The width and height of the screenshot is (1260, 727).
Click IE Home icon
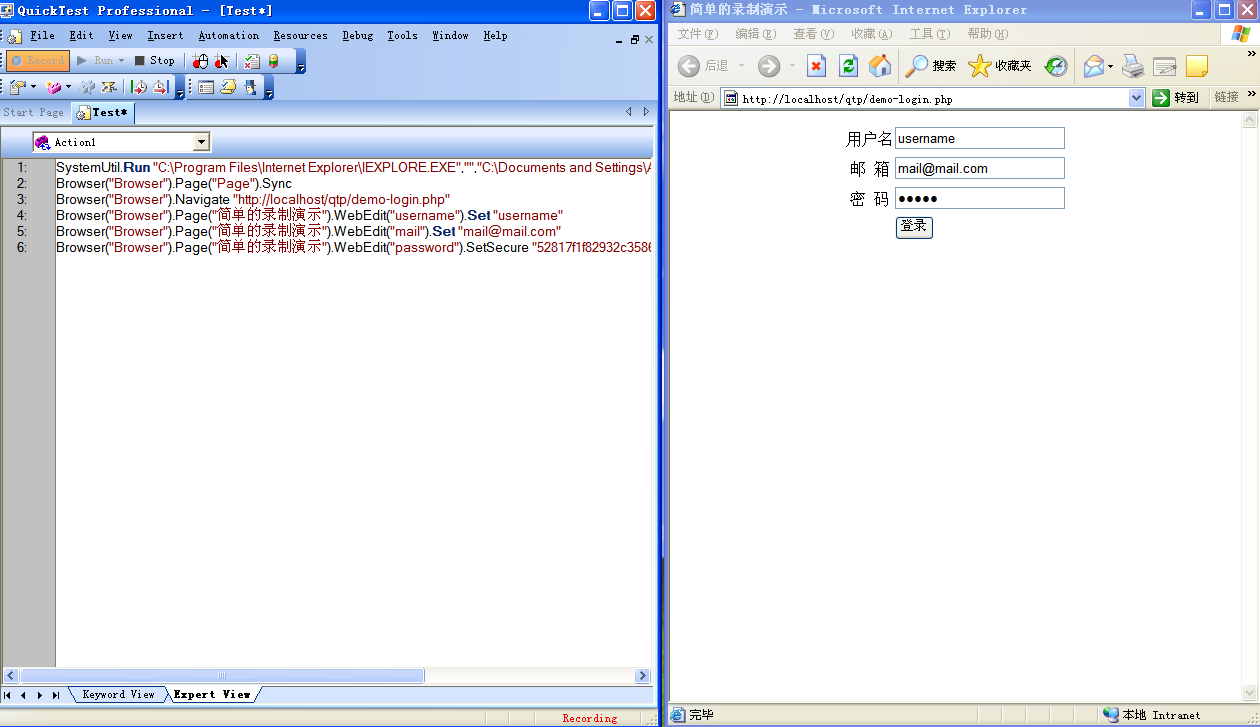point(879,66)
